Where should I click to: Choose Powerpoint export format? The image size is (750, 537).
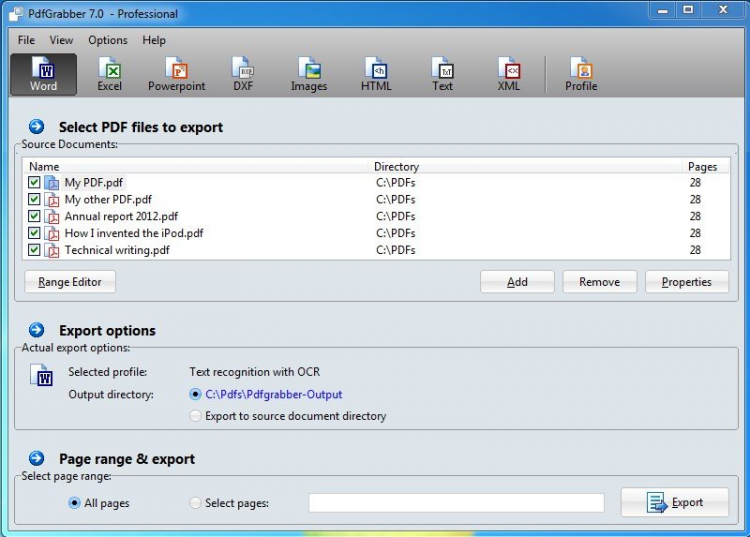(176, 75)
